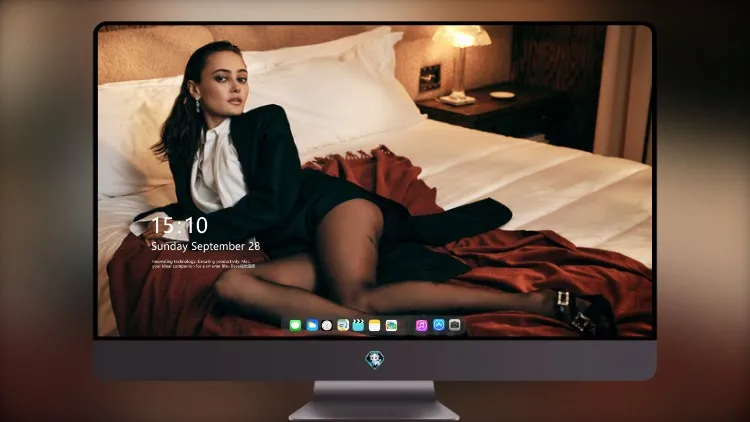Open the green Messages app in dock
Image resolution: width=750 pixels, height=422 pixels.
coord(295,325)
